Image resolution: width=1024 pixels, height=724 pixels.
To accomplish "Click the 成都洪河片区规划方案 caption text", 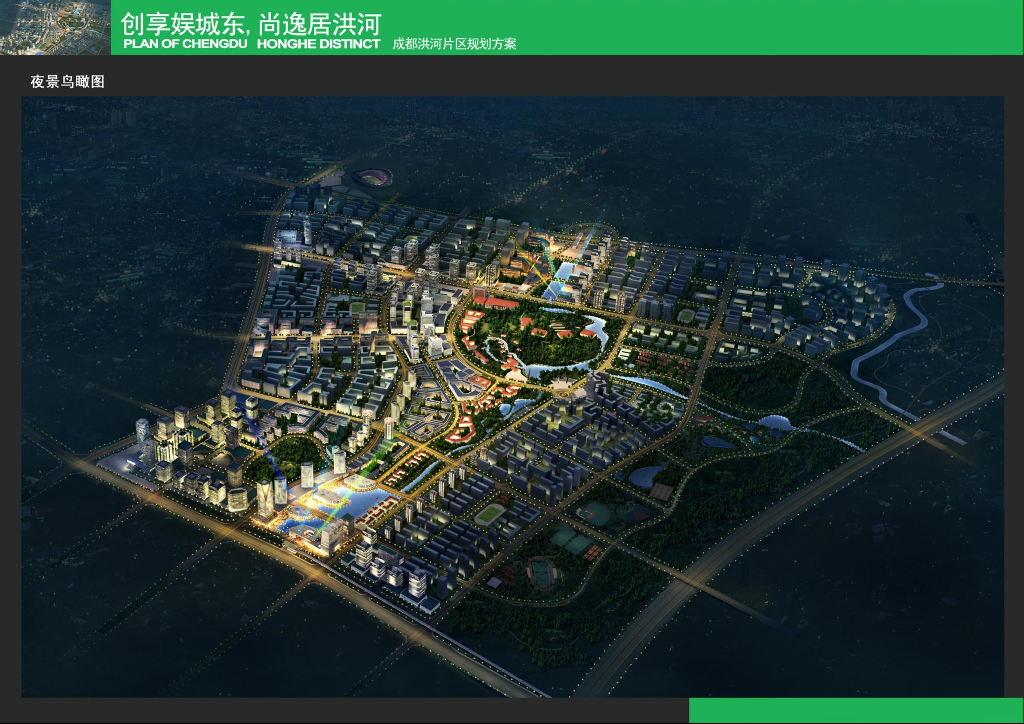I will 454,44.
